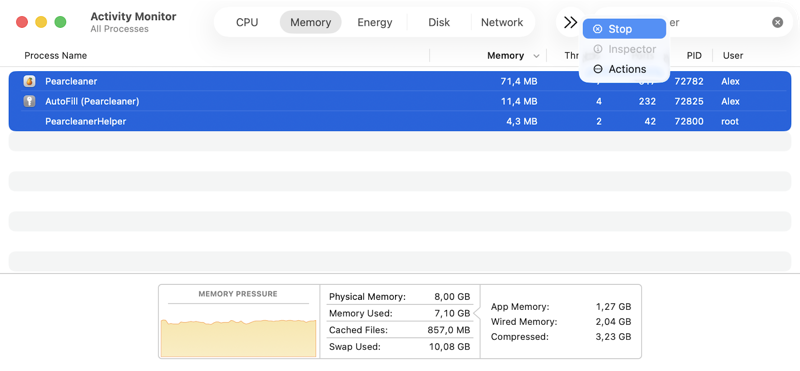Click the Compressed 3,23 GB value
The image size is (800, 371).
tap(613, 337)
